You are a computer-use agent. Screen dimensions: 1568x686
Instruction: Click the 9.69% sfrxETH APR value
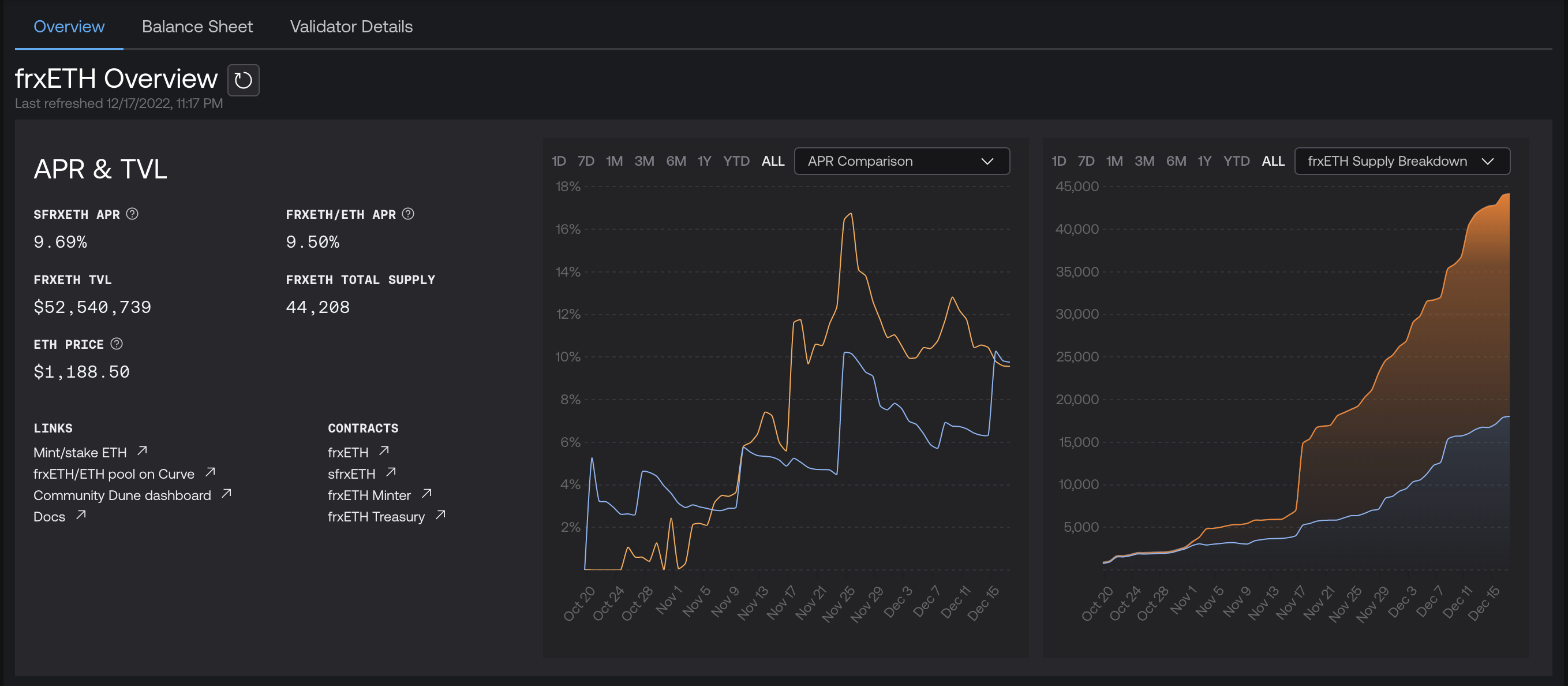coord(60,242)
